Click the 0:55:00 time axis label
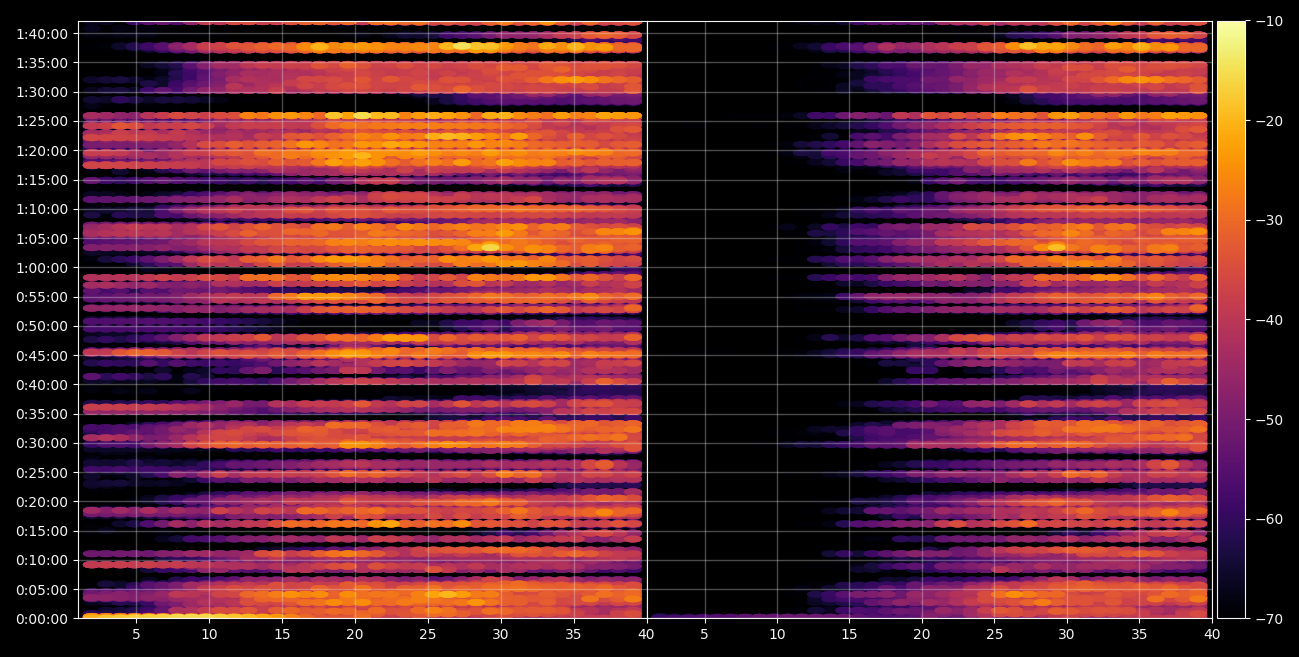Image resolution: width=1299 pixels, height=657 pixels. coord(42,297)
